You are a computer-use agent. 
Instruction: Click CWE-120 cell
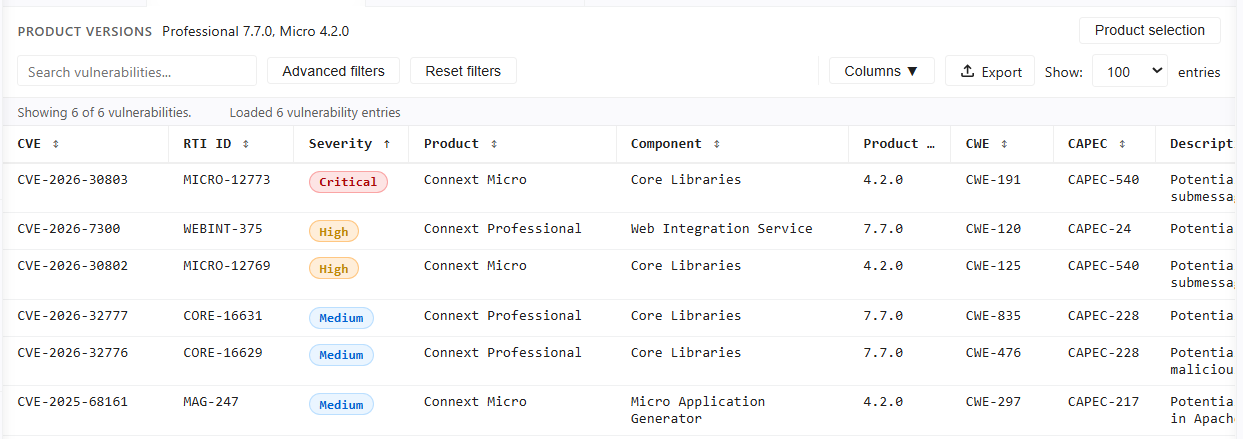(x=993, y=228)
